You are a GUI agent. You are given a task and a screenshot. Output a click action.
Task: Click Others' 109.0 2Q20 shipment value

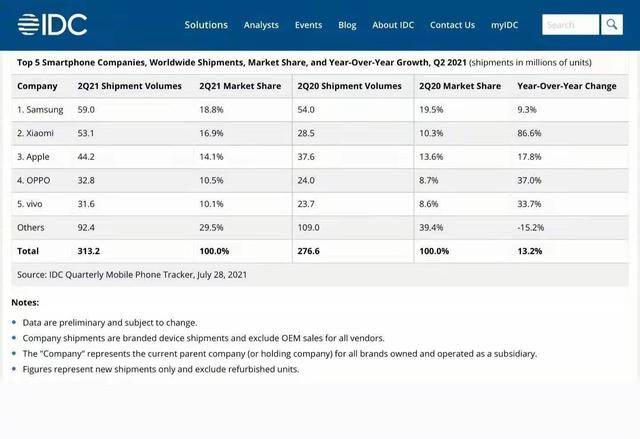tap(308, 227)
